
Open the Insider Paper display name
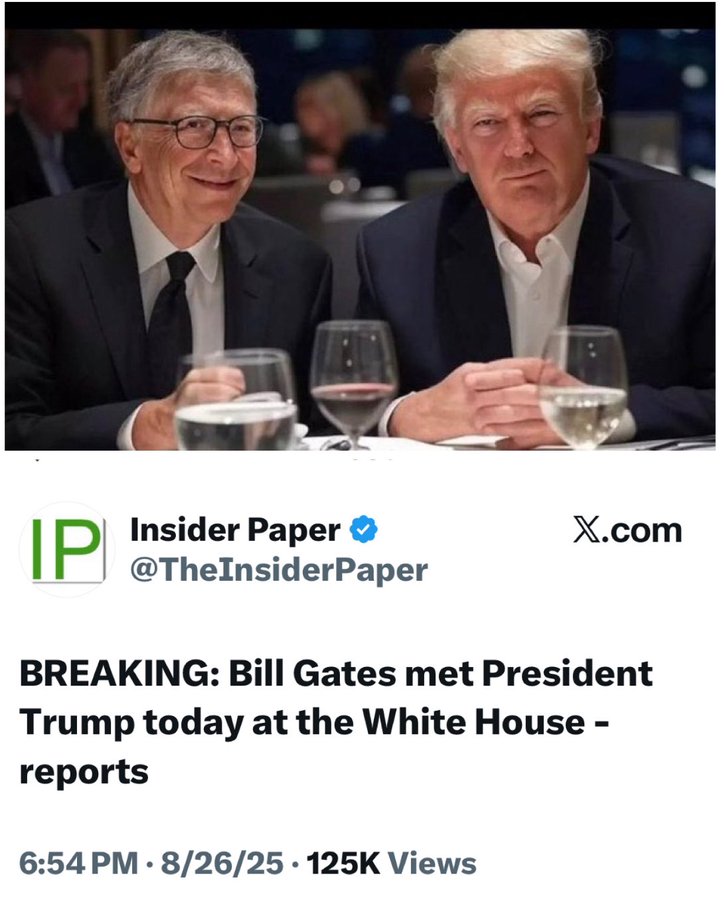(x=235, y=529)
